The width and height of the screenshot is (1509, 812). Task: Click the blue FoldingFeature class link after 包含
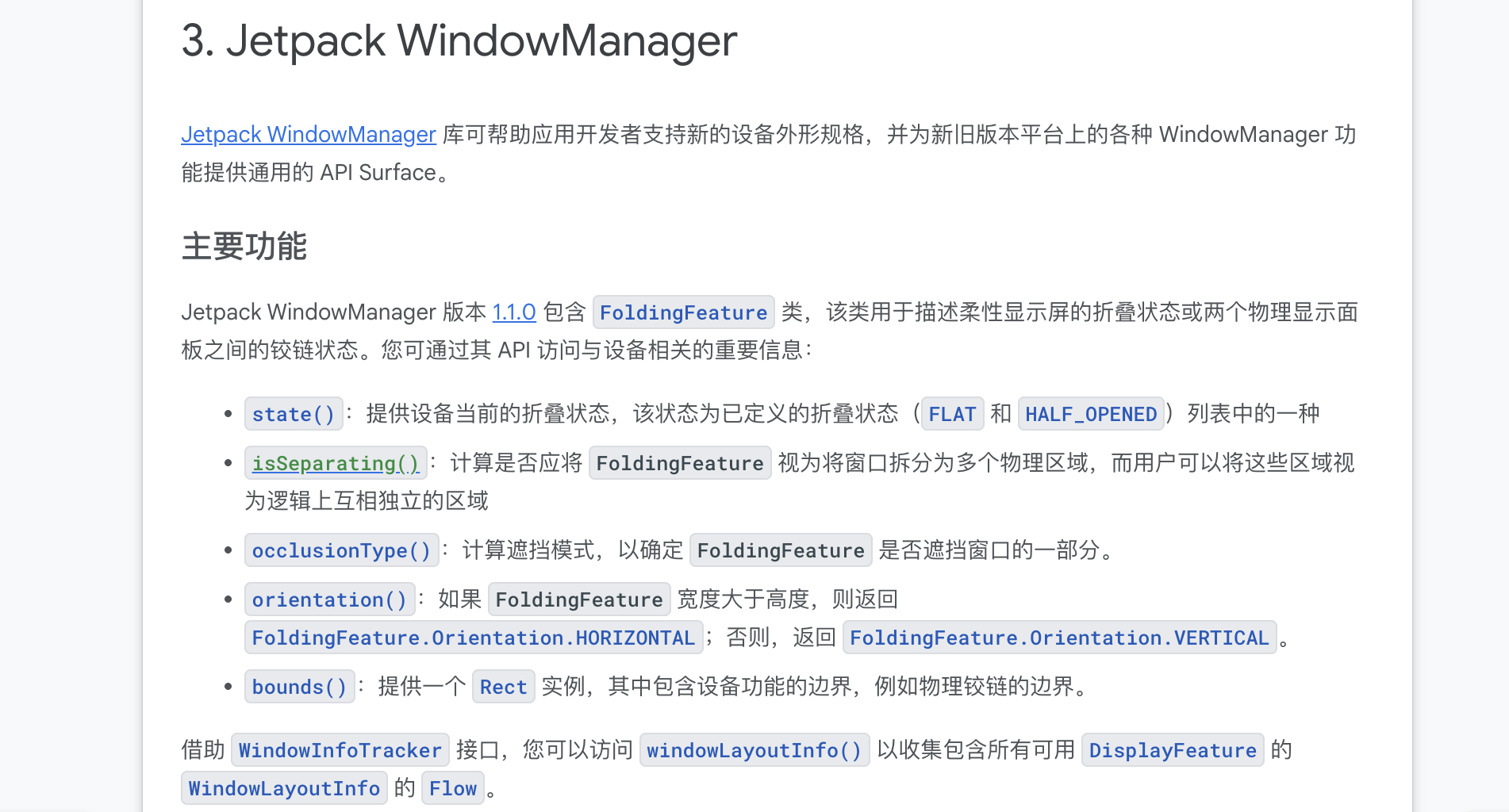tap(683, 312)
